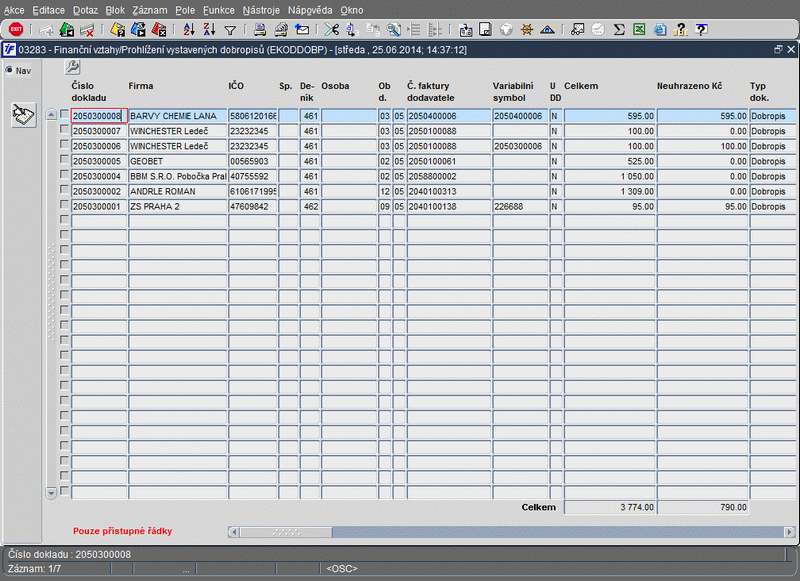Click the wrench settings icon above table
Viewport: 800px width, 581px height.
[72, 67]
